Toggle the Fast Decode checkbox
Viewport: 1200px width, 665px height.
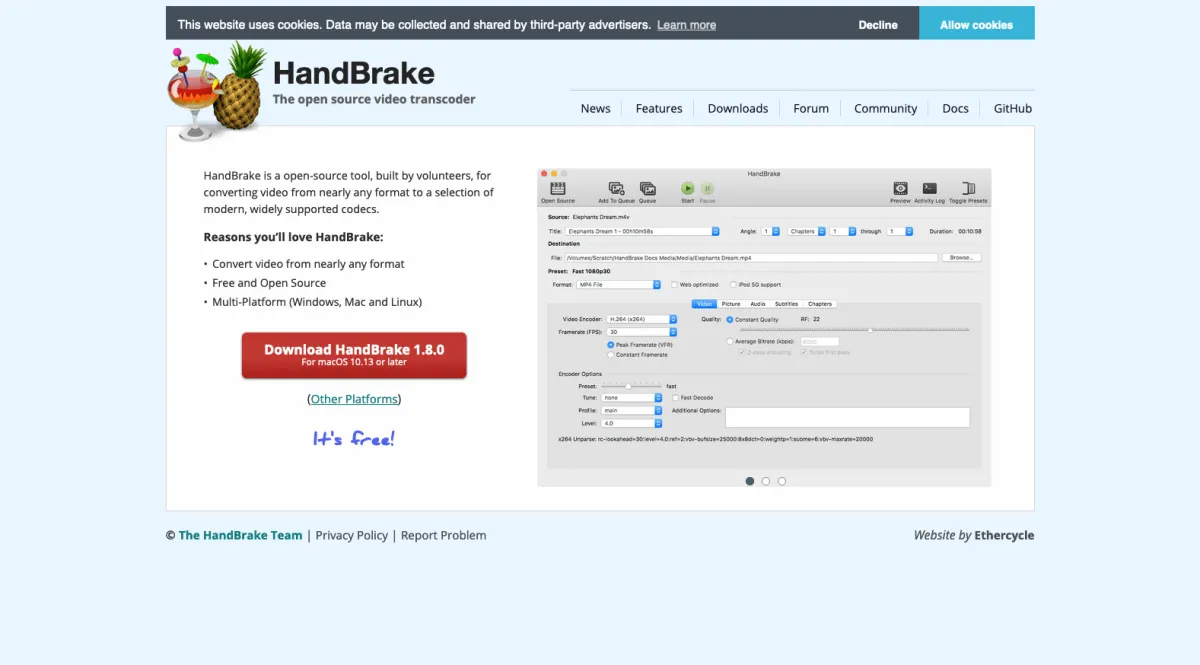tap(675, 398)
